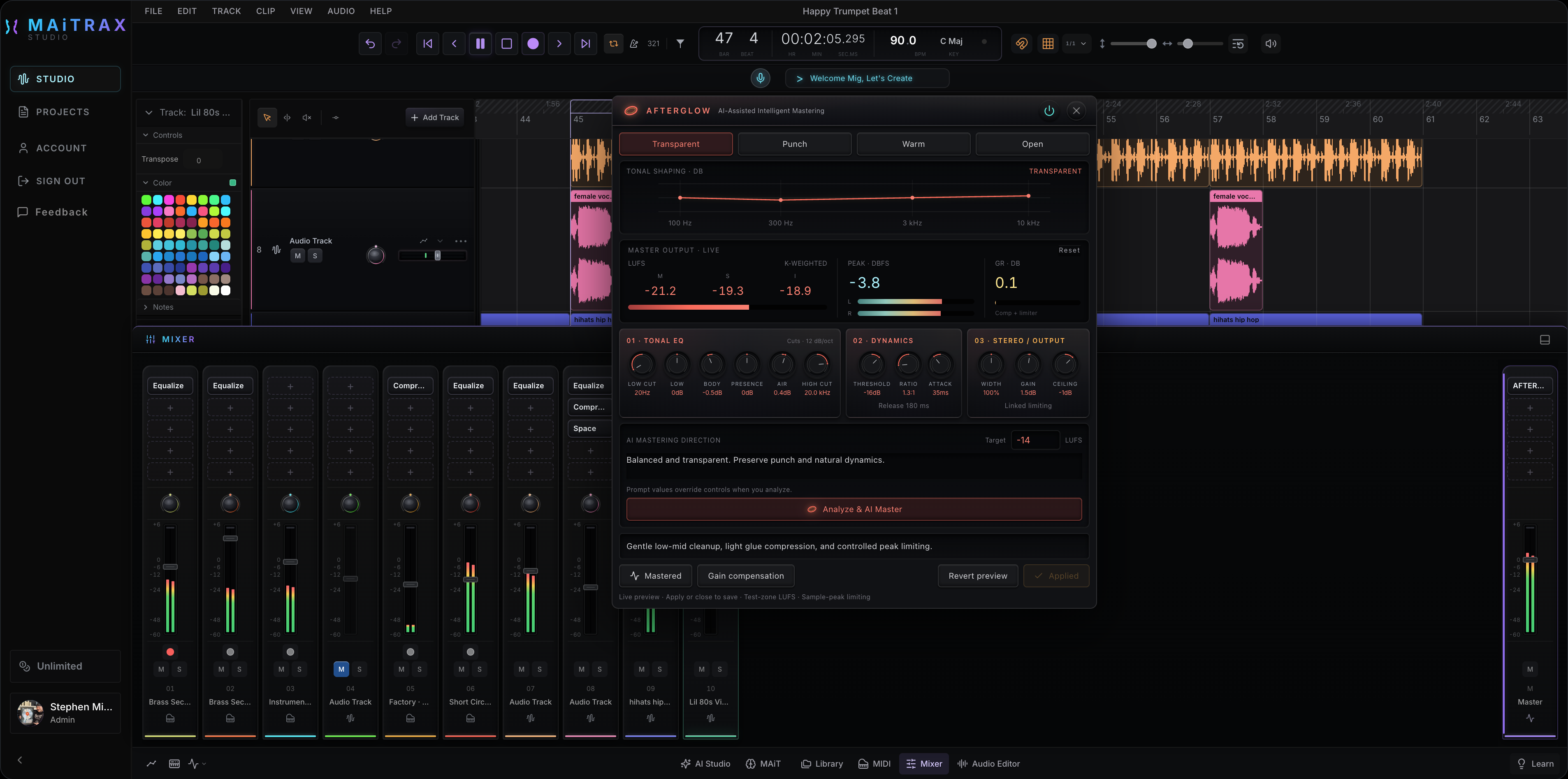This screenshot has width=1568, height=779.
Task: Open the 1/1 grid size dropdown
Action: tap(1076, 43)
